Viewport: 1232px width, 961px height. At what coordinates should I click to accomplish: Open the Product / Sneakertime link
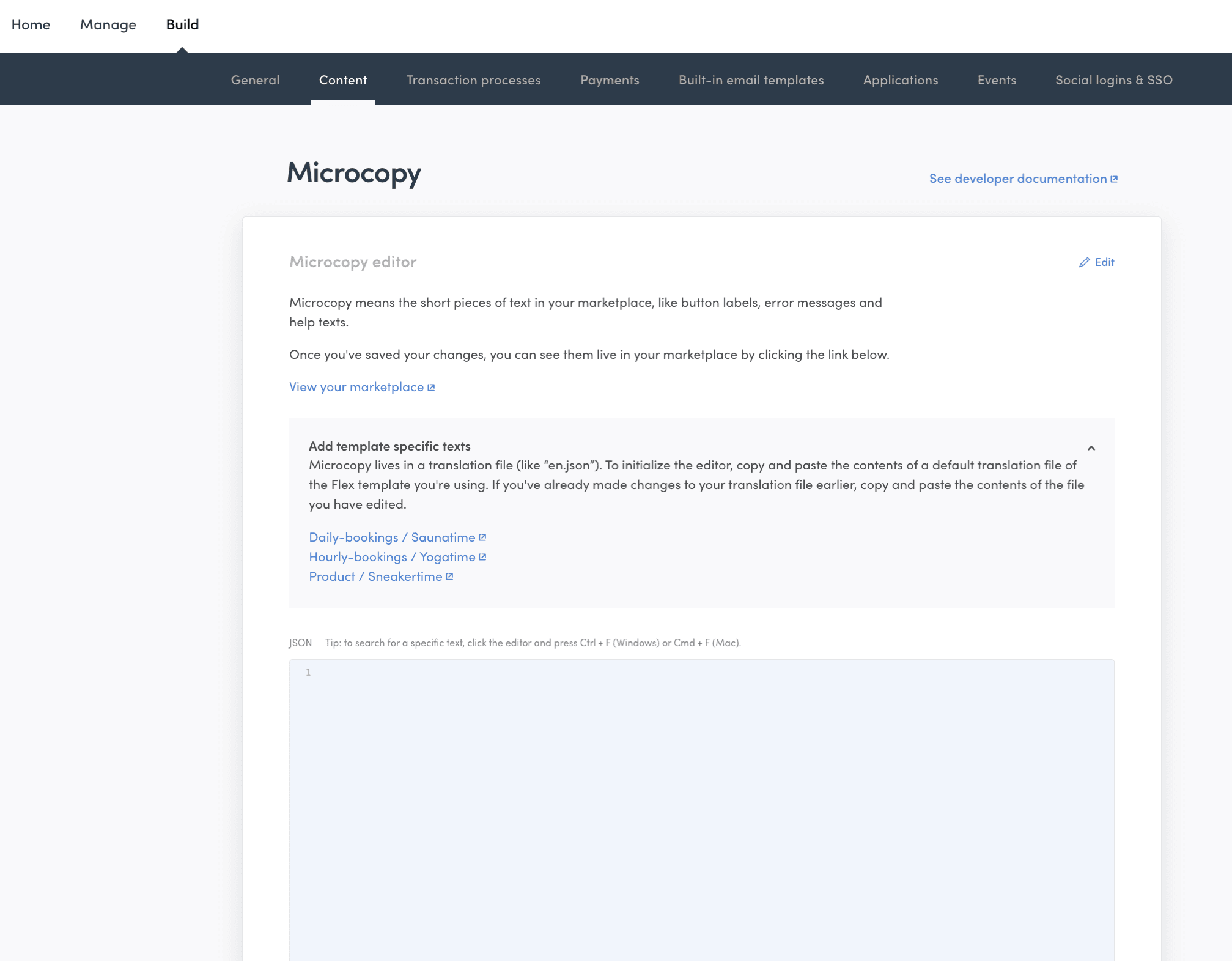[375, 576]
